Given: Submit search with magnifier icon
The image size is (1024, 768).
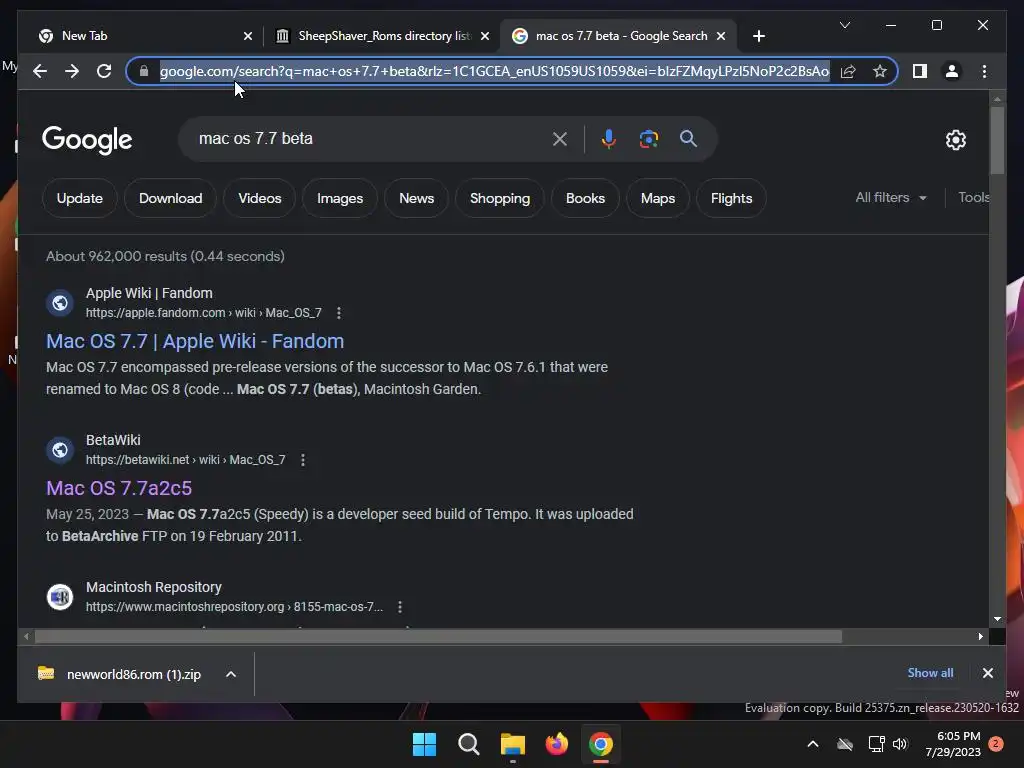Looking at the screenshot, I should [688, 138].
